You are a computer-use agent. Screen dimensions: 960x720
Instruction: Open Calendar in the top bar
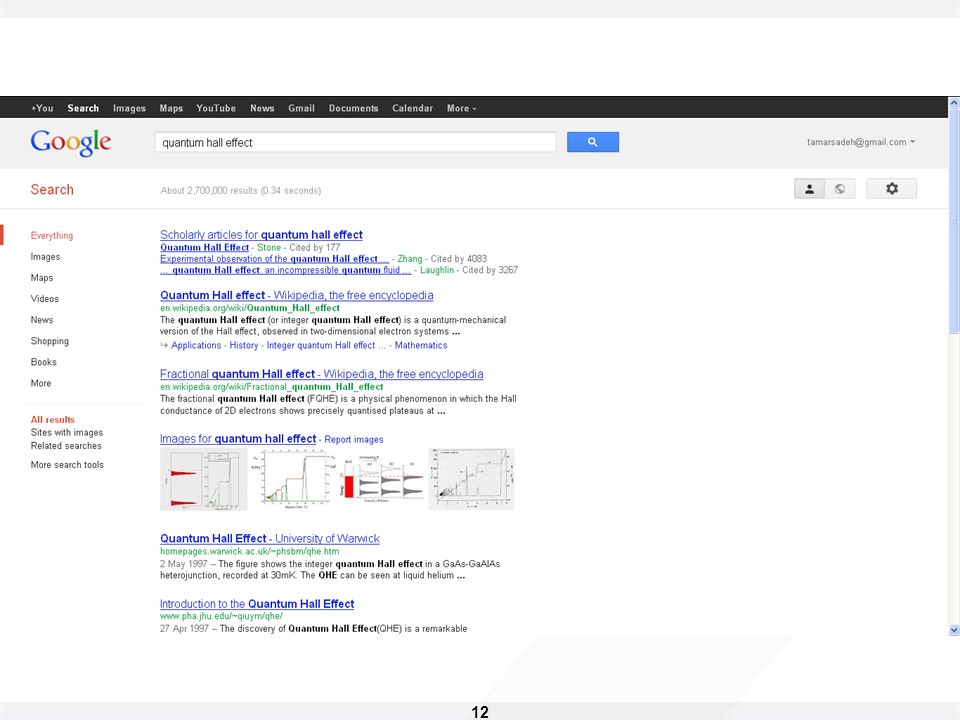pyautogui.click(x=412, y=108)
